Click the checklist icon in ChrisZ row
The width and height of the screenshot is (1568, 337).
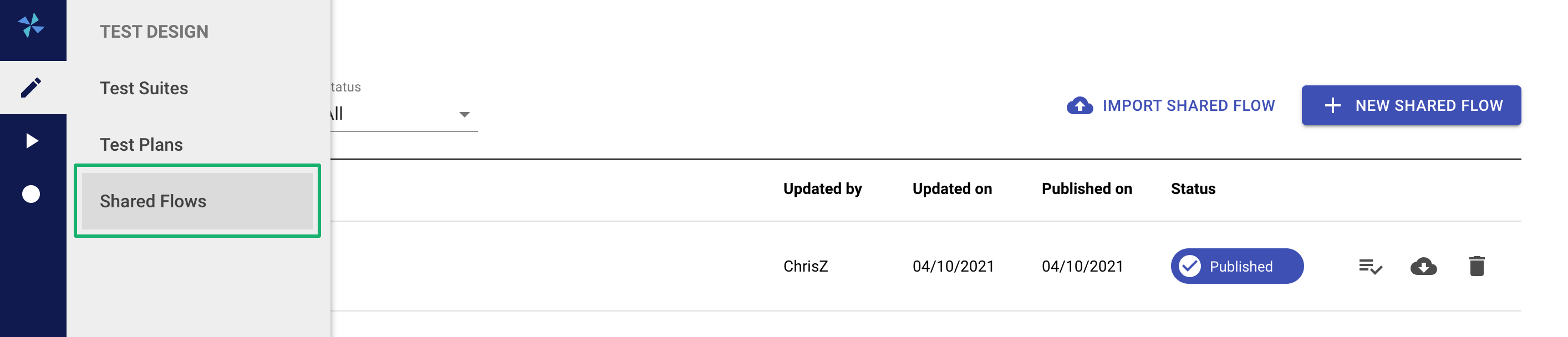[x=1370, y=267]
